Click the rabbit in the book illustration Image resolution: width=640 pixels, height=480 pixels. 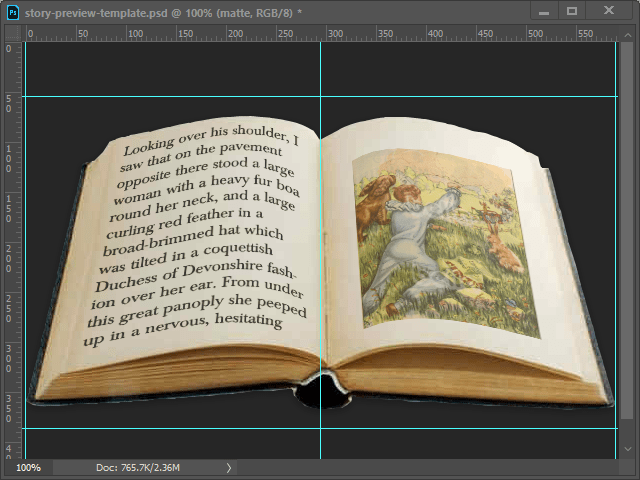coord(505,252)
